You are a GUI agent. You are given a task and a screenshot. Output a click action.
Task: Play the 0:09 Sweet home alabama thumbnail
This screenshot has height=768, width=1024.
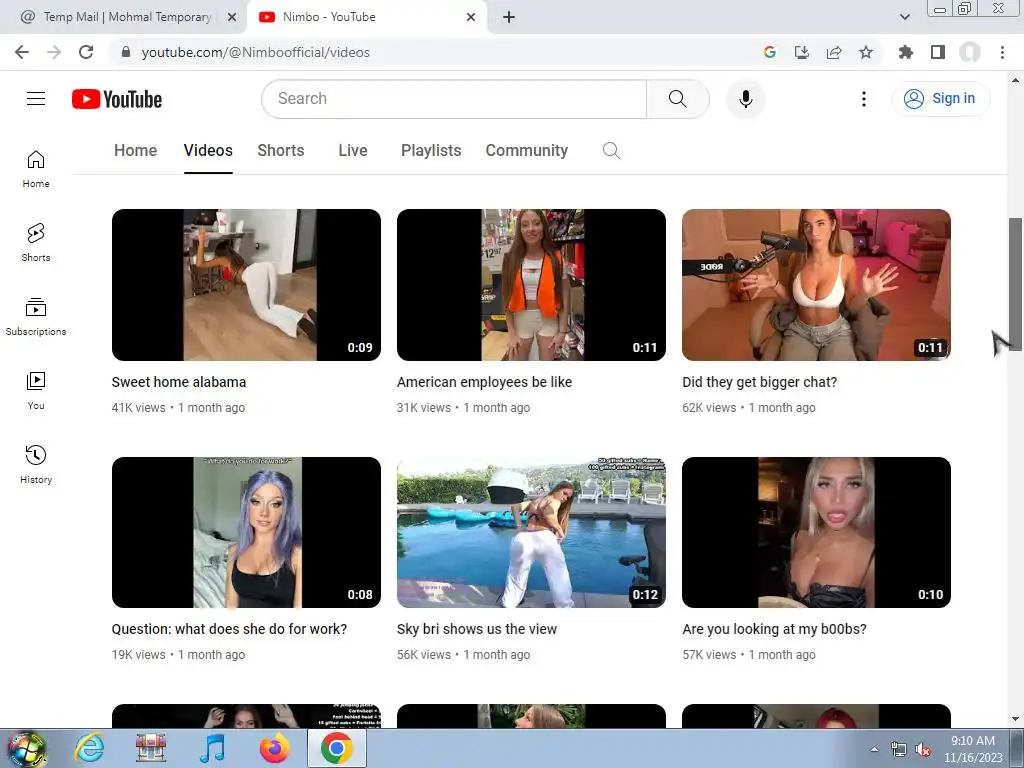(246, 285)
